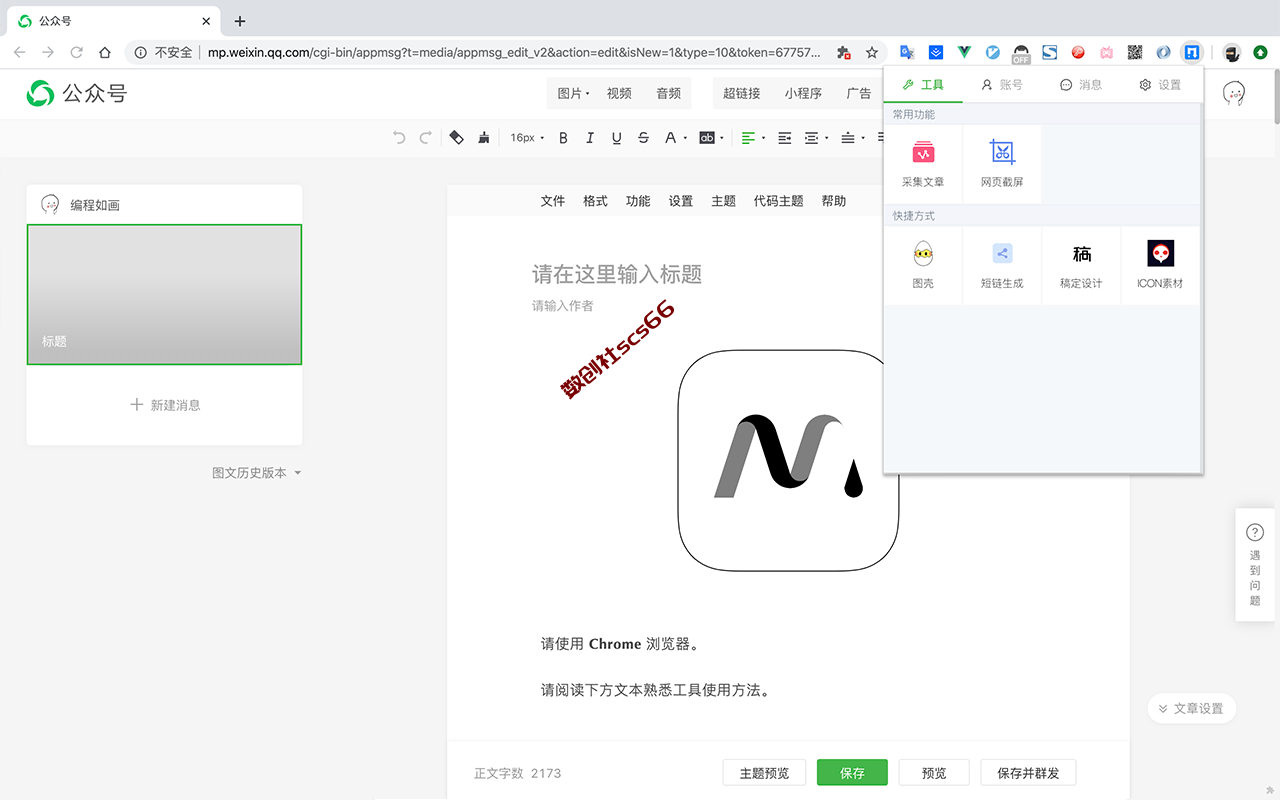Redo the last edit
Viewport: 1280px width, 800px height.
coord(425,138)
